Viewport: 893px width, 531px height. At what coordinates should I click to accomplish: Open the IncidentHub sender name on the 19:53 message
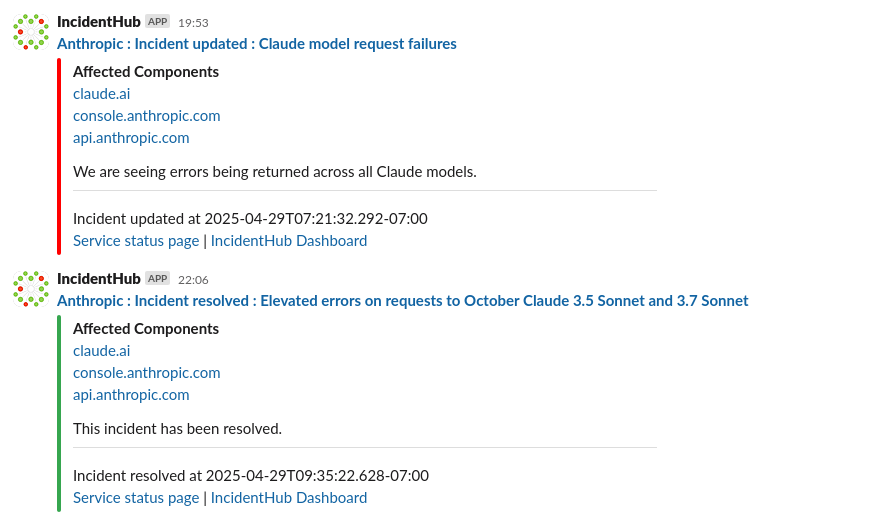pos(99,21)
